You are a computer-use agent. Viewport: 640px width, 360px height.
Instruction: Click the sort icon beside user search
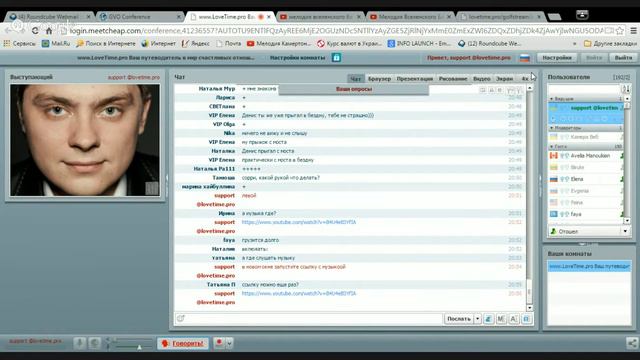tap(625, 89)
